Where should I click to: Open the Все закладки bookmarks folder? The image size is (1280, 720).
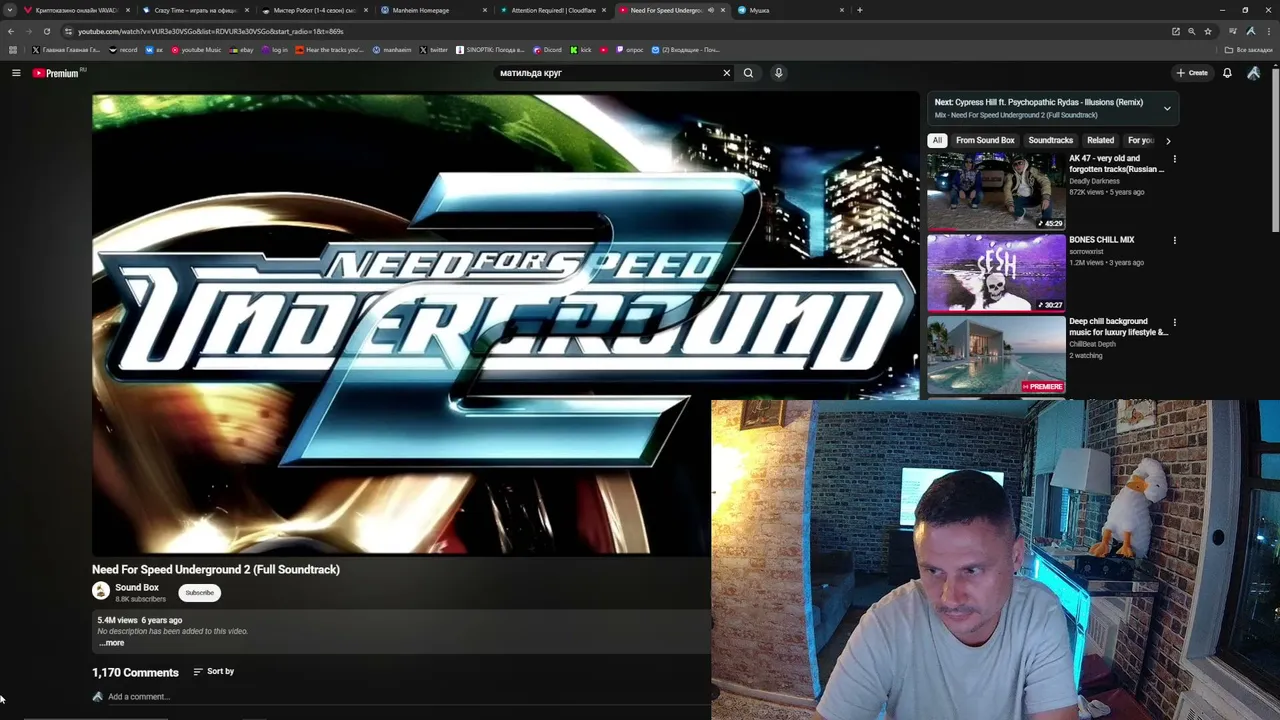click(1249, 50)
